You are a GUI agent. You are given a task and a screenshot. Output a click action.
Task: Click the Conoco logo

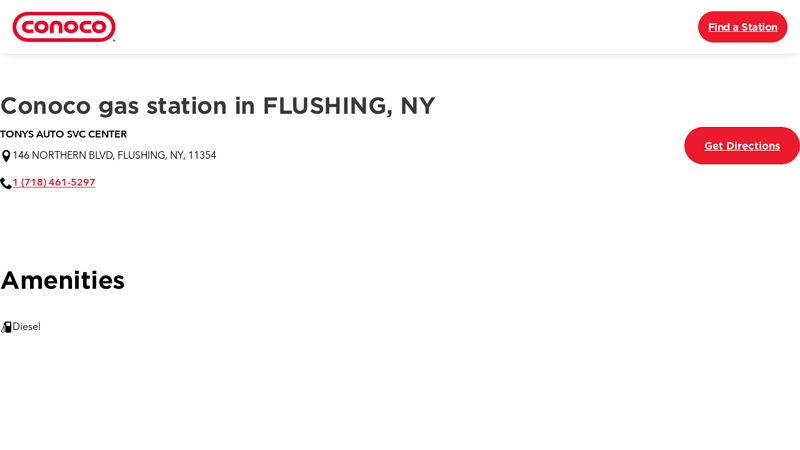pos(64,27)
